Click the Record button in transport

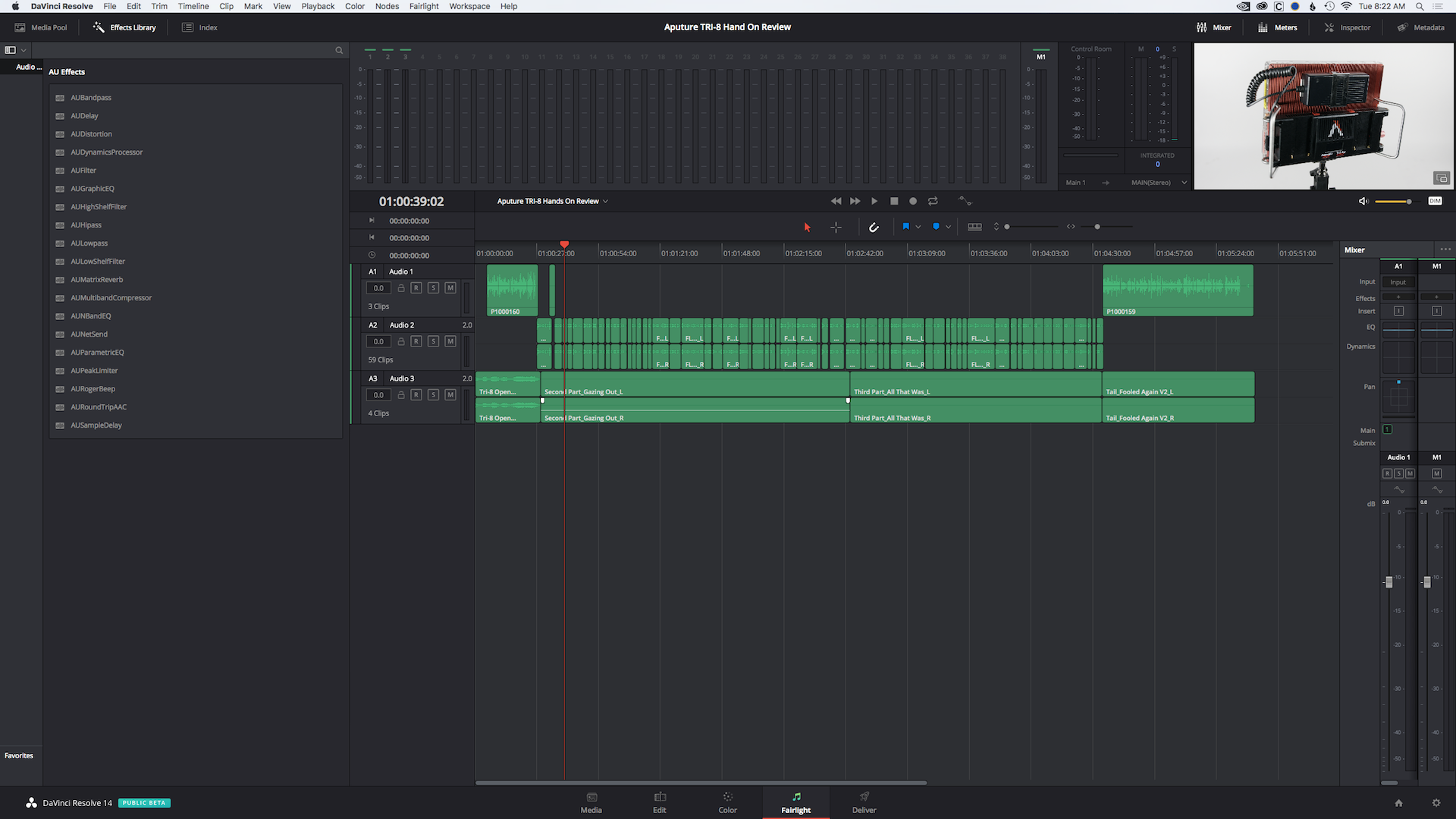(913, 201)
